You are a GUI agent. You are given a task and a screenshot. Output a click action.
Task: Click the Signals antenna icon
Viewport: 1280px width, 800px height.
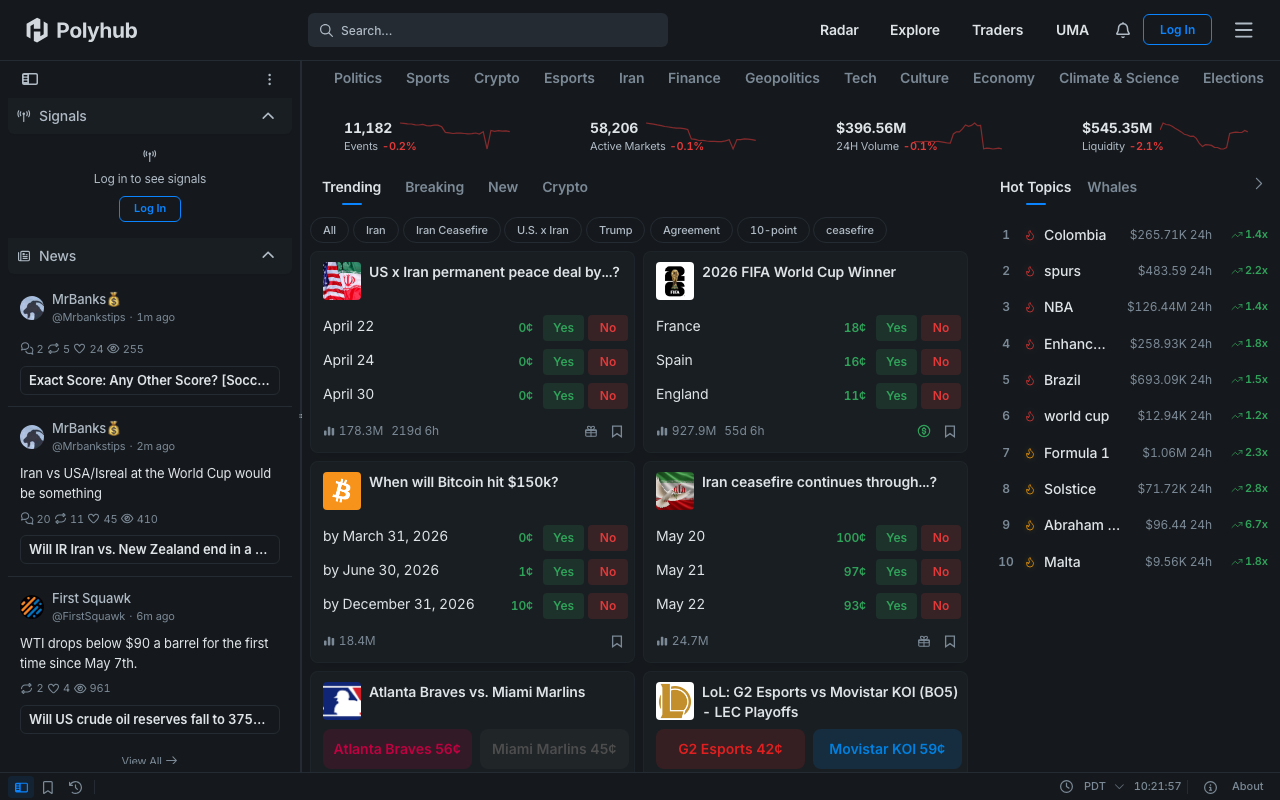click(24, 116)
